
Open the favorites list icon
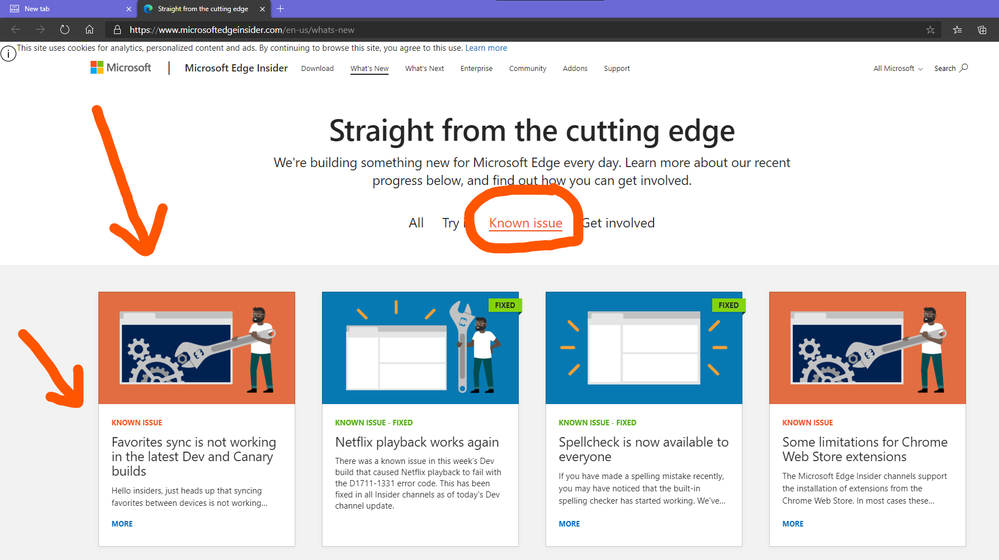click(958, 30)
